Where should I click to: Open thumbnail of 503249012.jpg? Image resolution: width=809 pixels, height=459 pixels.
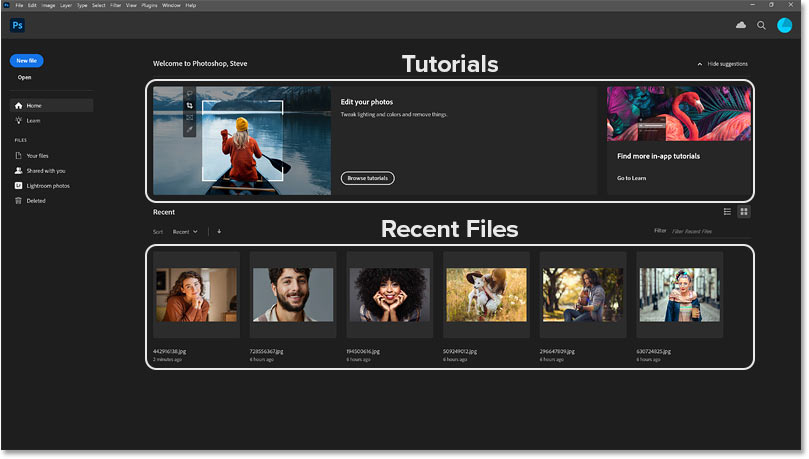pyautogui.click(x=487, y=295)
